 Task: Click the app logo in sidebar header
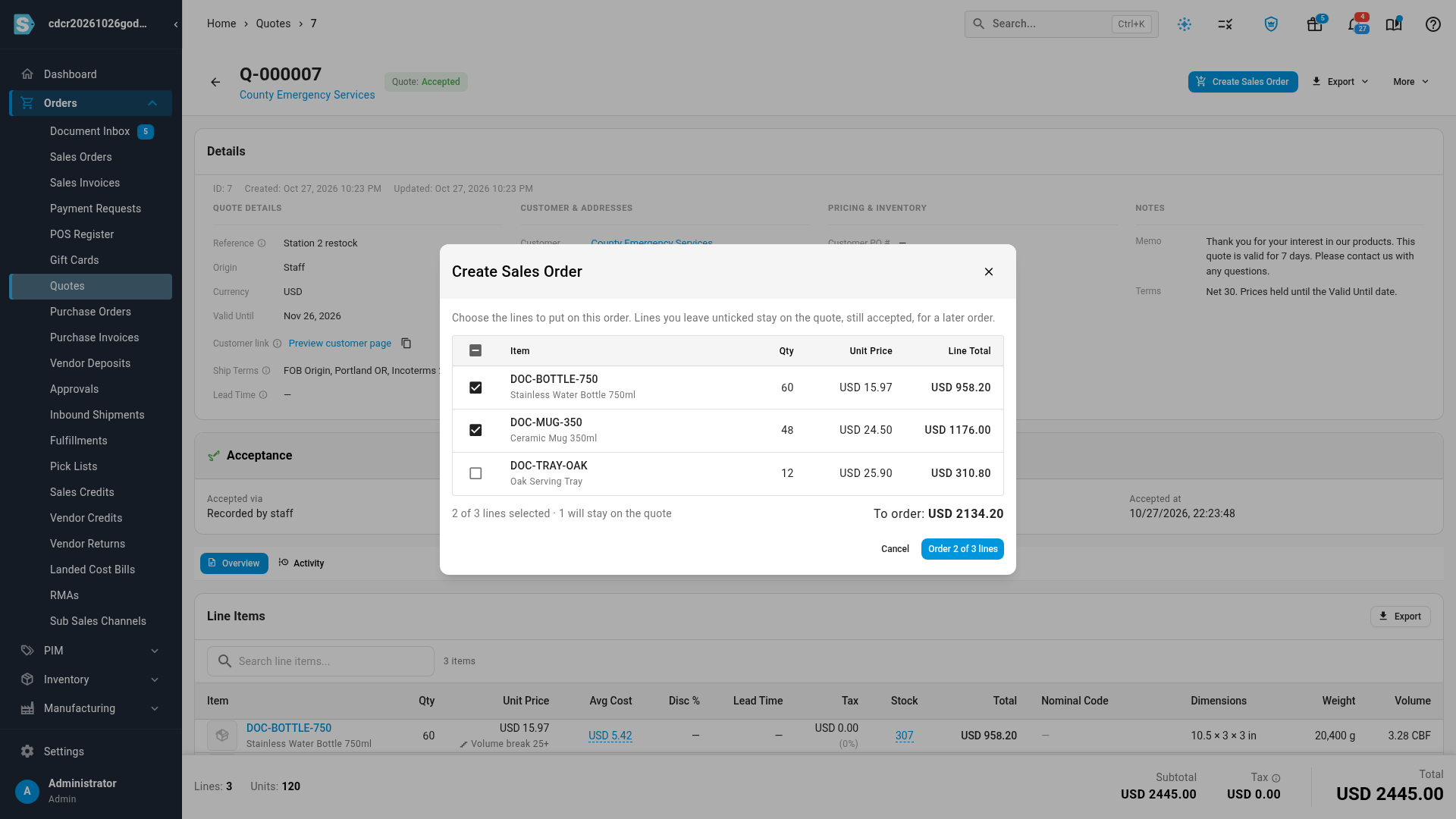(24, 24)
